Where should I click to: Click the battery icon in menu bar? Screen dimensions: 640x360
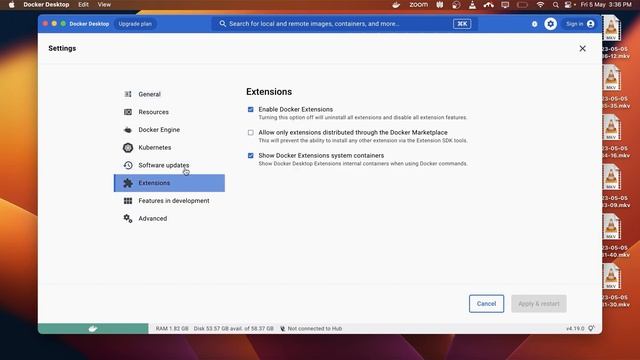tap(522, 4)
